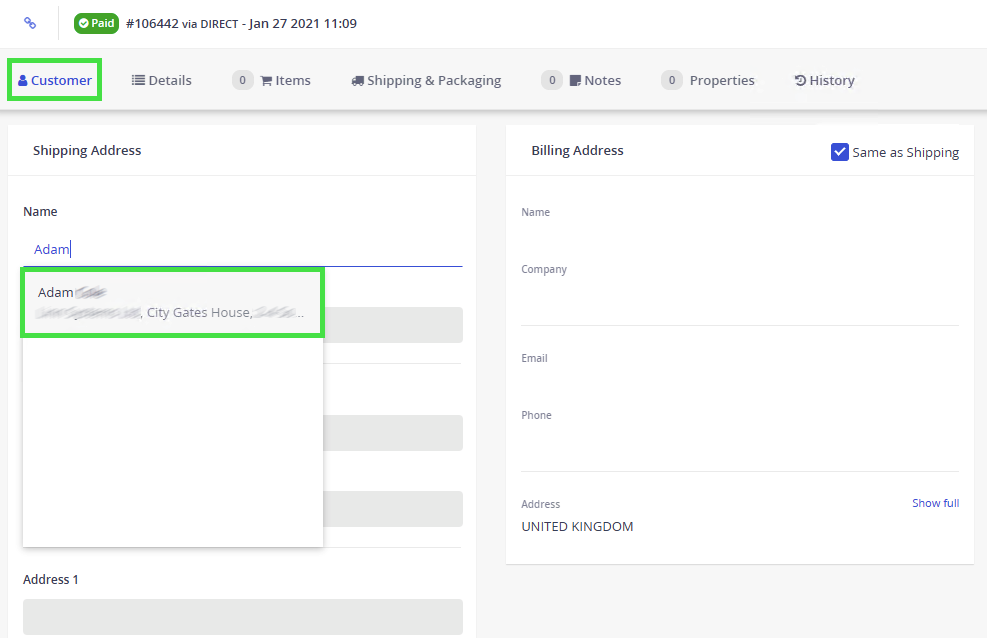Screen dimensions: 987x638
Task: Click the green Paid status badge
Action: (x=96, y=23)
